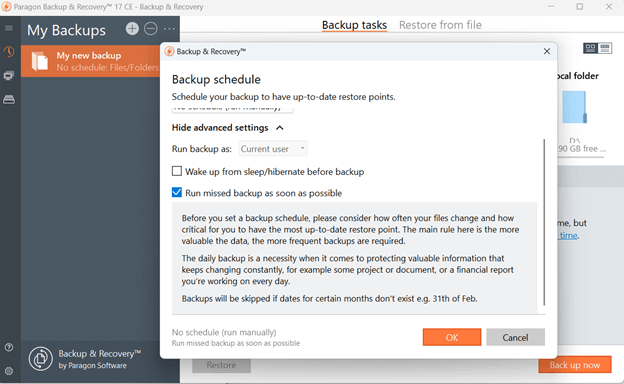Click the files icon of My new backup
Image resolution: width=624 pixels, height=384 pixels.
[40, 61]
